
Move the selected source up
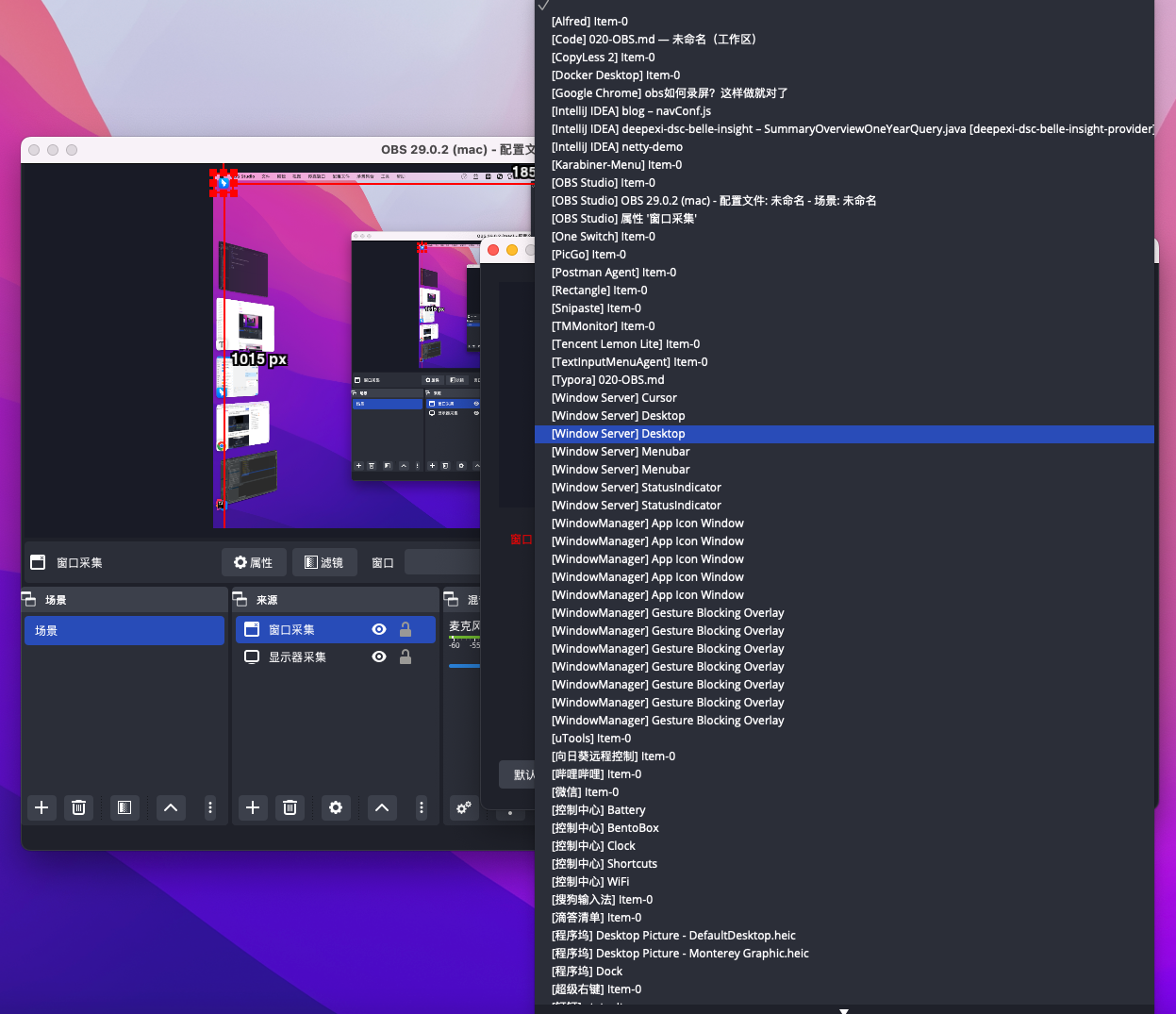pyautogui.click(x=381, y=807)
